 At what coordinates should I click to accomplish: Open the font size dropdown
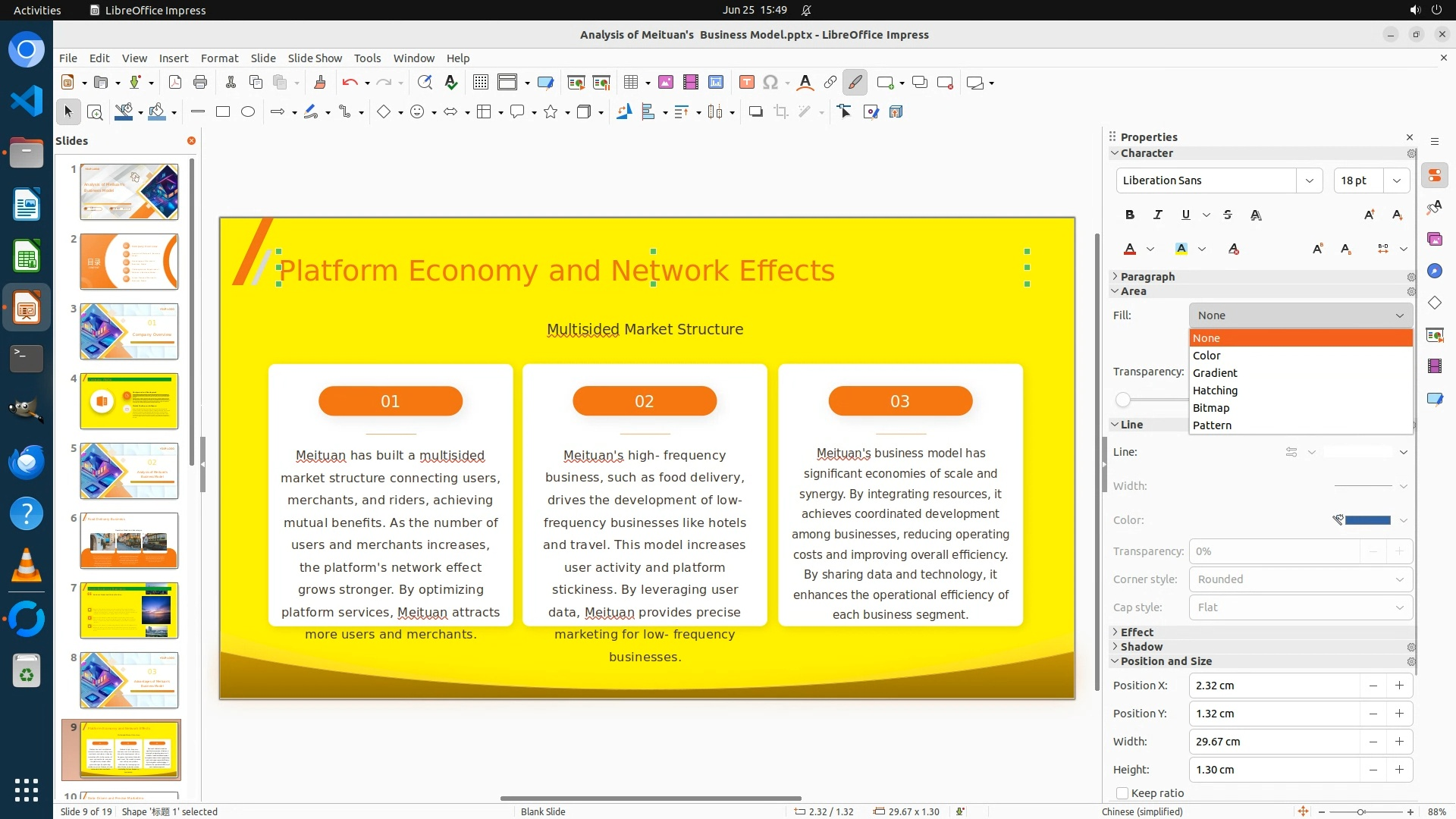1396,180
